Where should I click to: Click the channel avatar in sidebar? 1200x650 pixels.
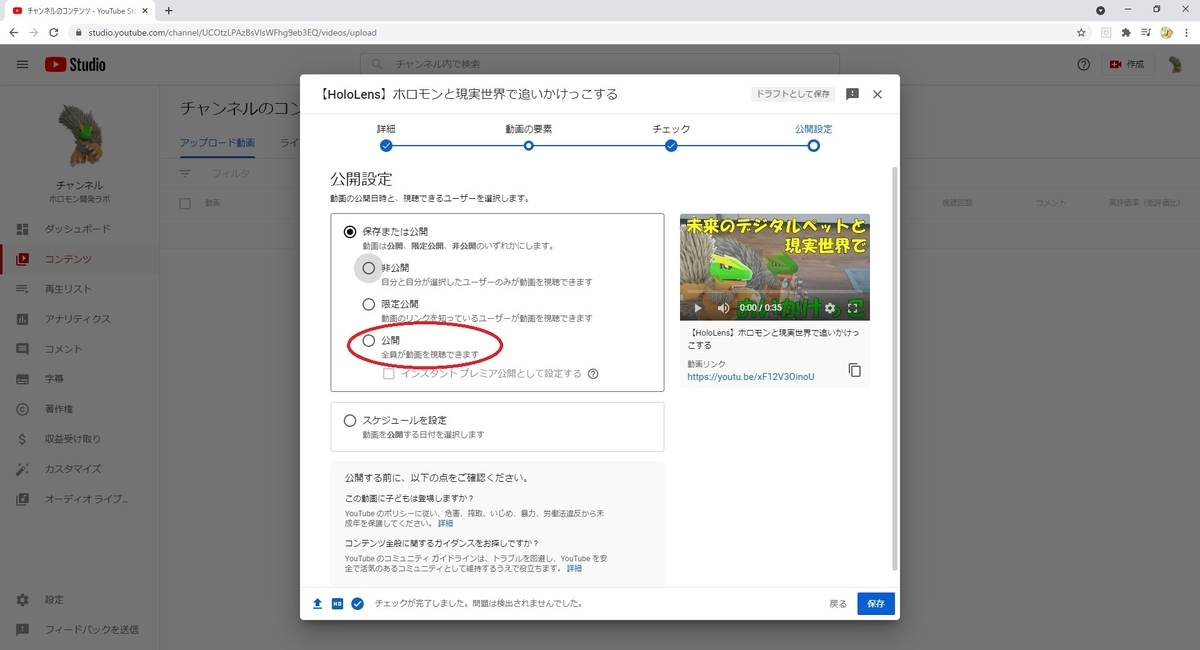click(x=79, y=135)
